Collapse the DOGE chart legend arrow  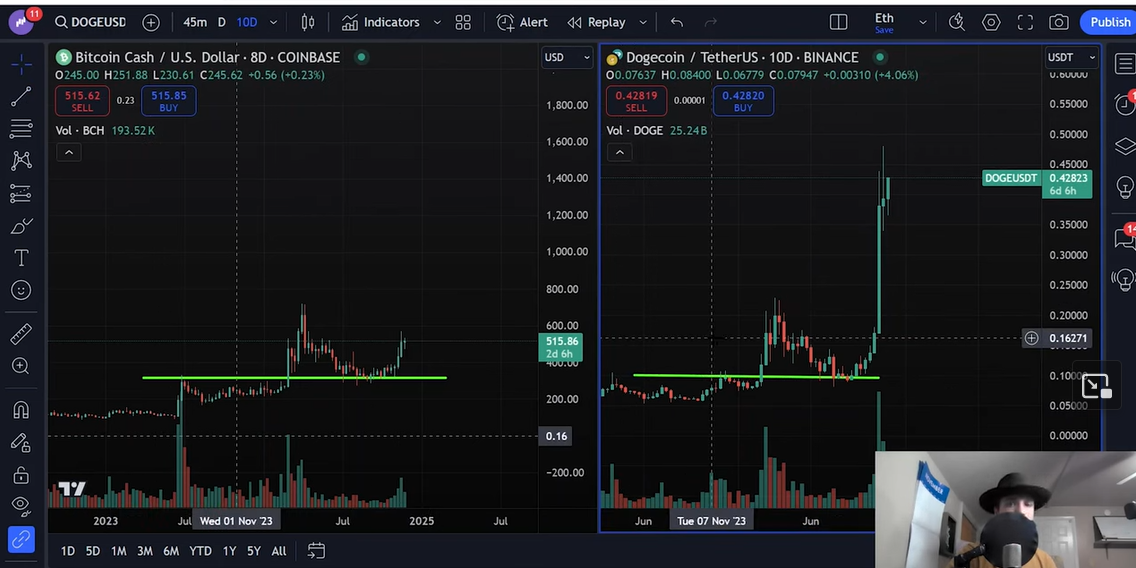coord(619,153)
